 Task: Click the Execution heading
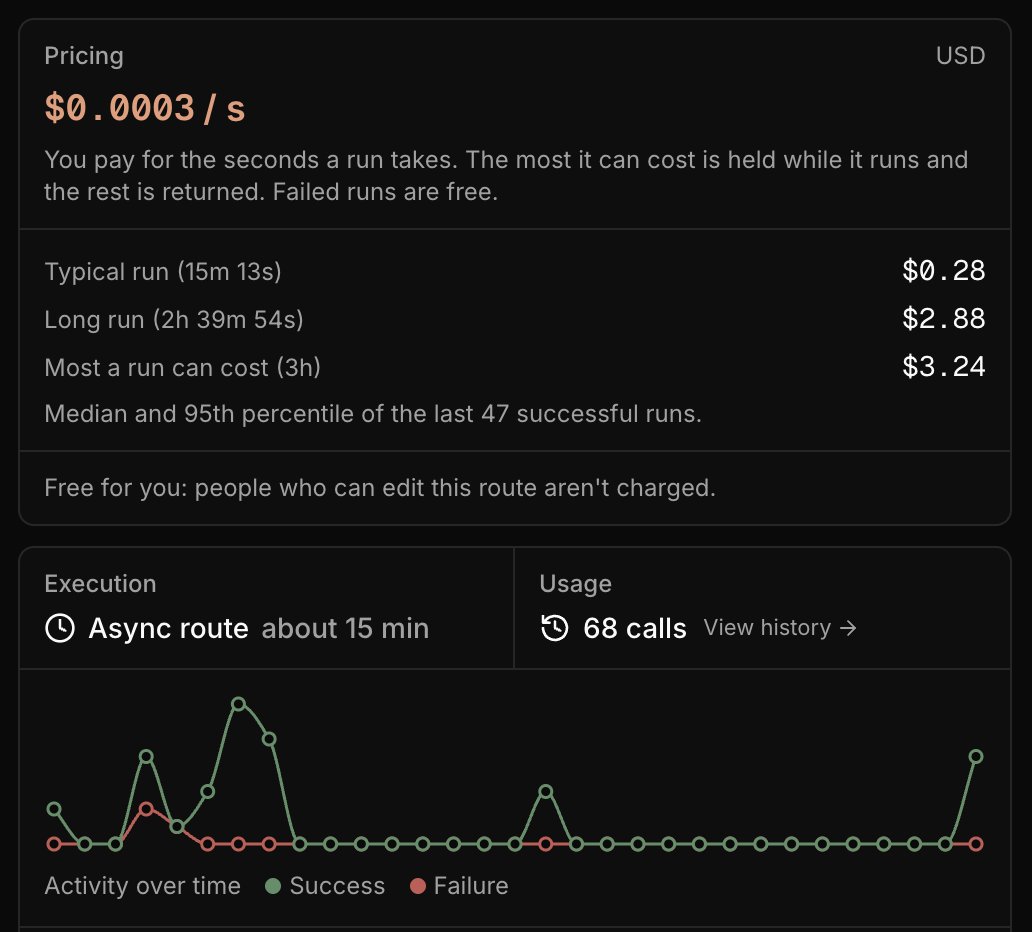click(100, 584)
